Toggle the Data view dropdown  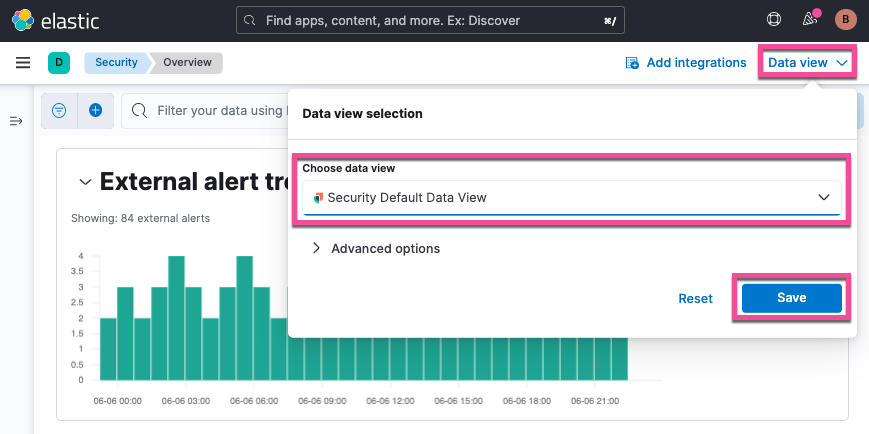(x=808, y=63)
